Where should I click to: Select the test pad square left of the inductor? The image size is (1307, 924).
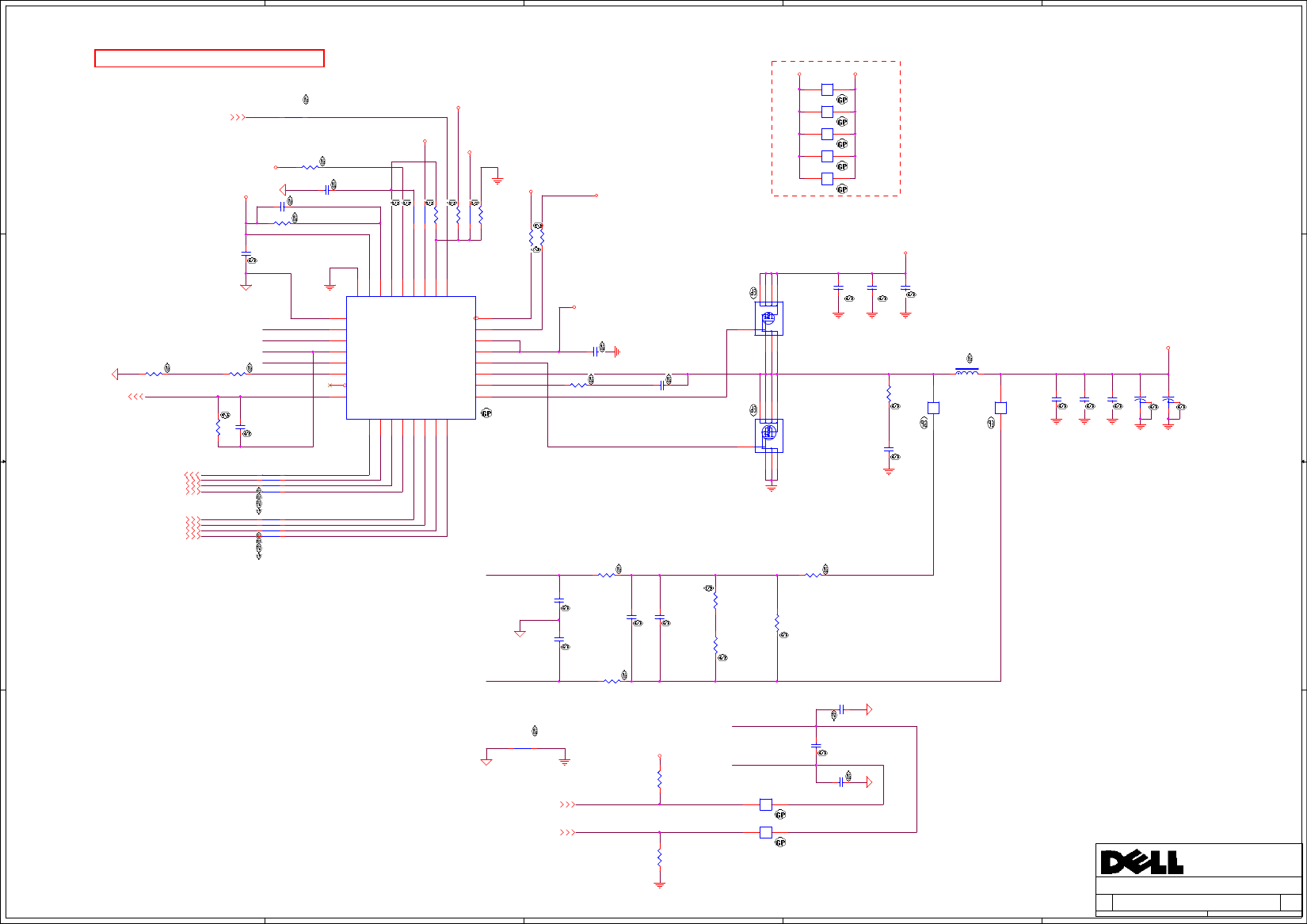(x=933, y=408)
